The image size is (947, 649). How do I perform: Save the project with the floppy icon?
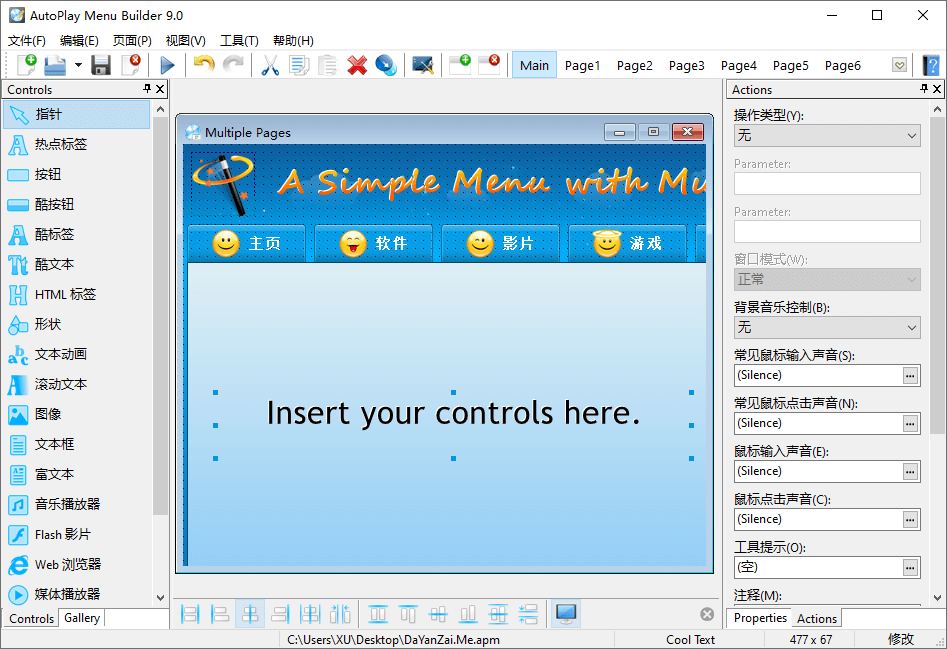tap(101, 65)
